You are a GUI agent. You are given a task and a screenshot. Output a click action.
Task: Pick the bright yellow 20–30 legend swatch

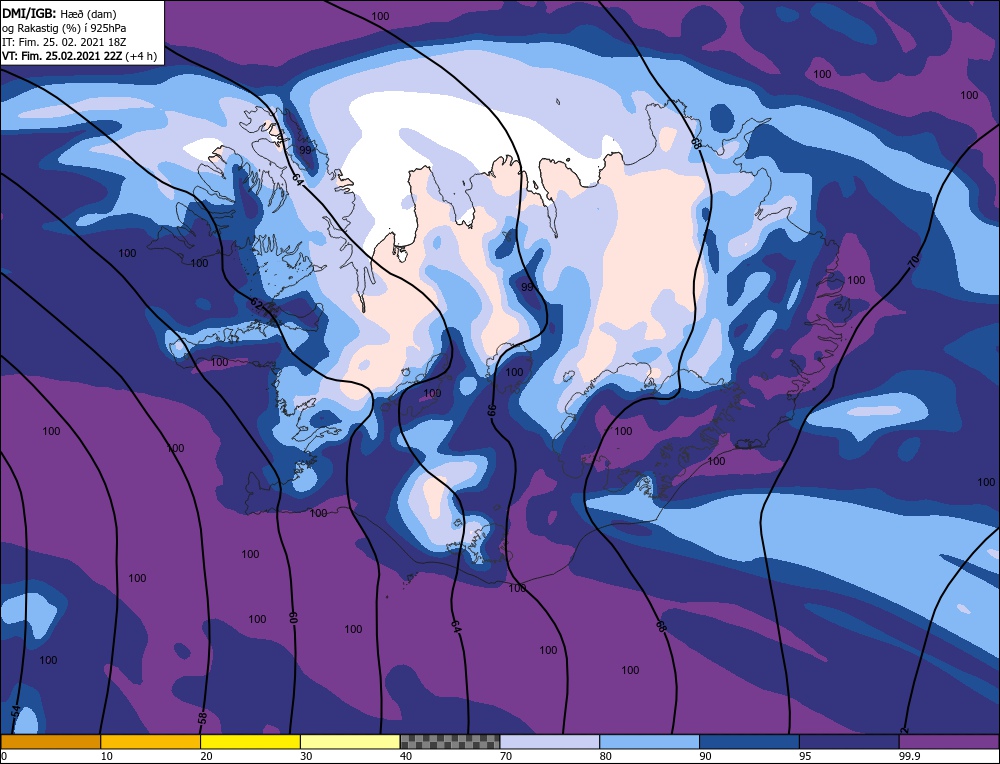point(251,742)
